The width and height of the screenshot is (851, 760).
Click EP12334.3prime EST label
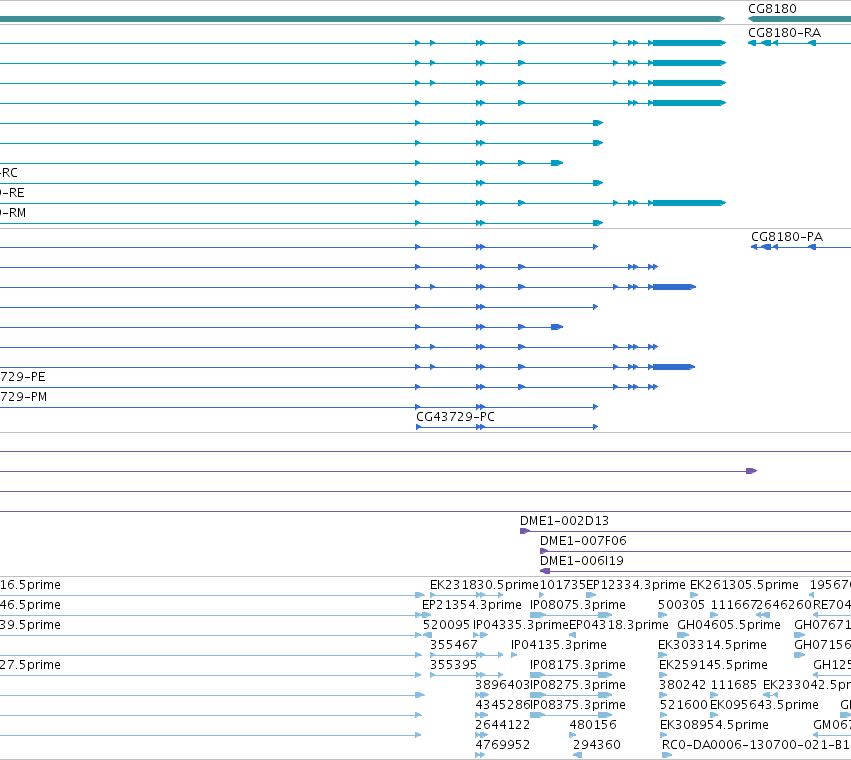click(x=636, y=585)
